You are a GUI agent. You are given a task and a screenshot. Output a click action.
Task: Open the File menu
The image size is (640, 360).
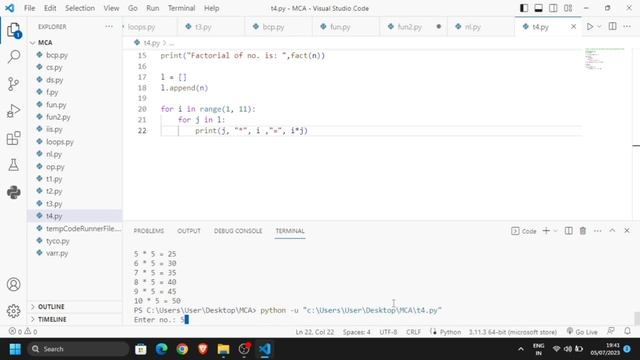(29, 8)
